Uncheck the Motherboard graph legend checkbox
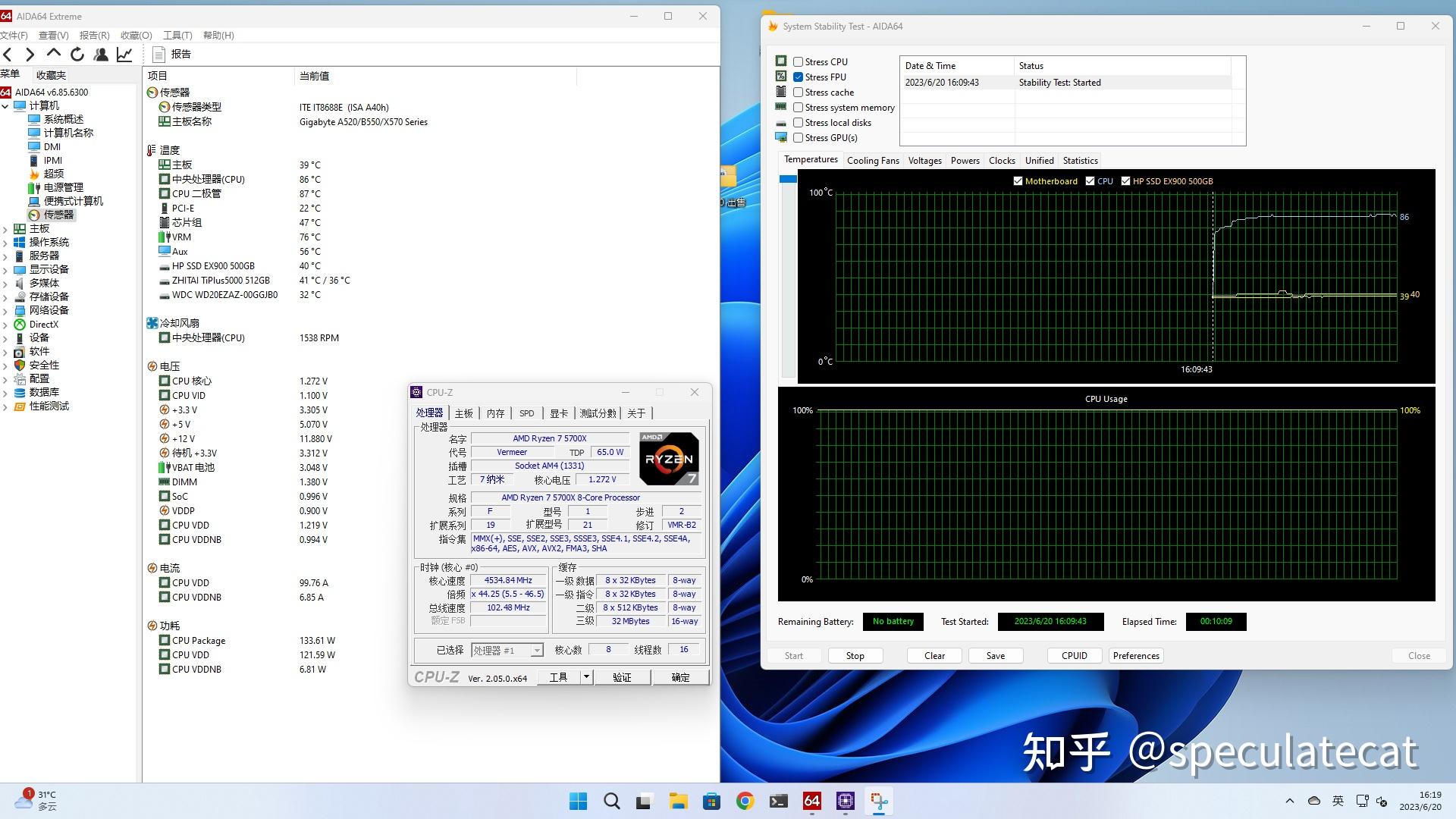 tap(1018, 180)
